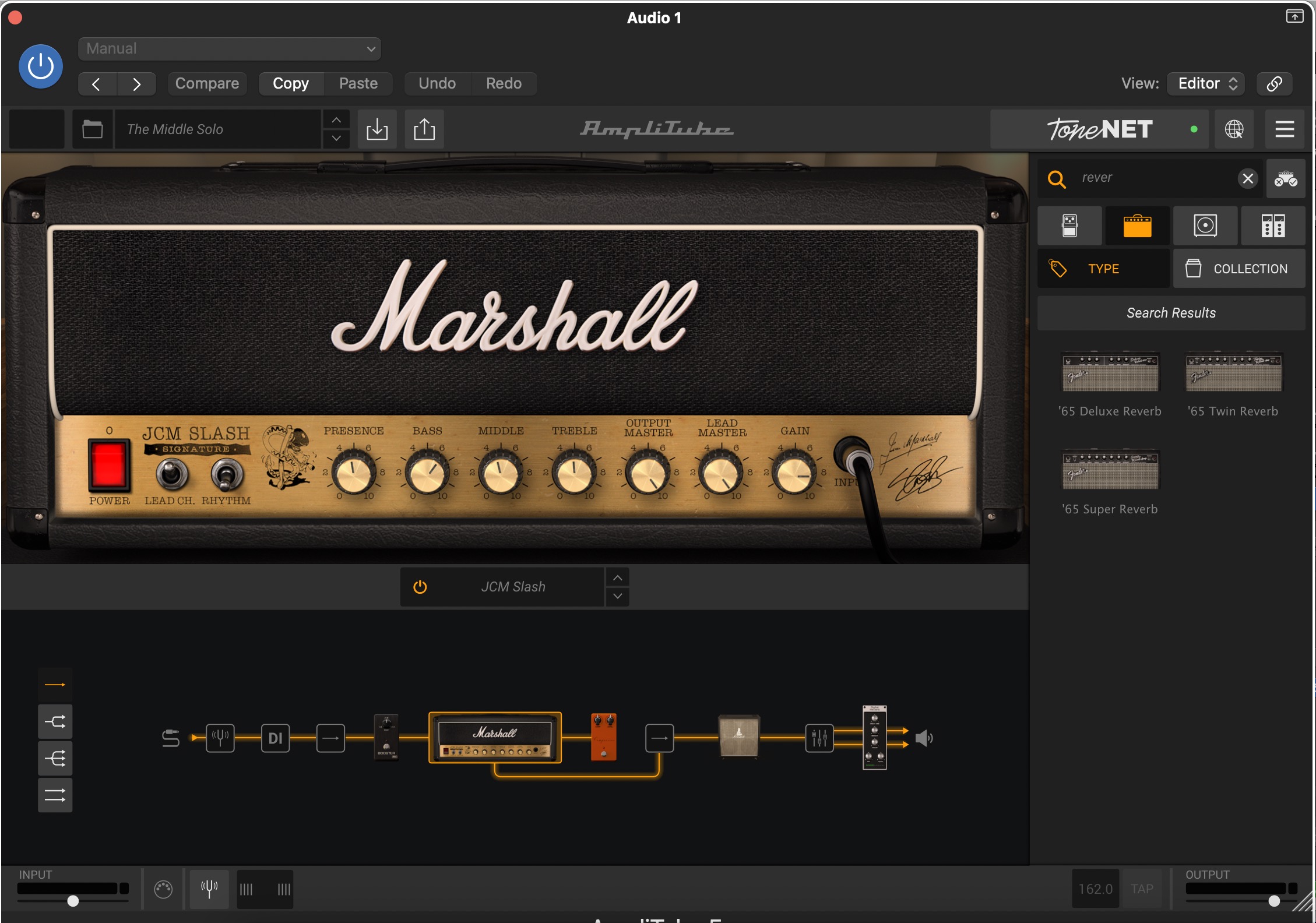
Task: Select the '65 Twin Reverb amp thumbnail
Action: (x=1234, y=372)
